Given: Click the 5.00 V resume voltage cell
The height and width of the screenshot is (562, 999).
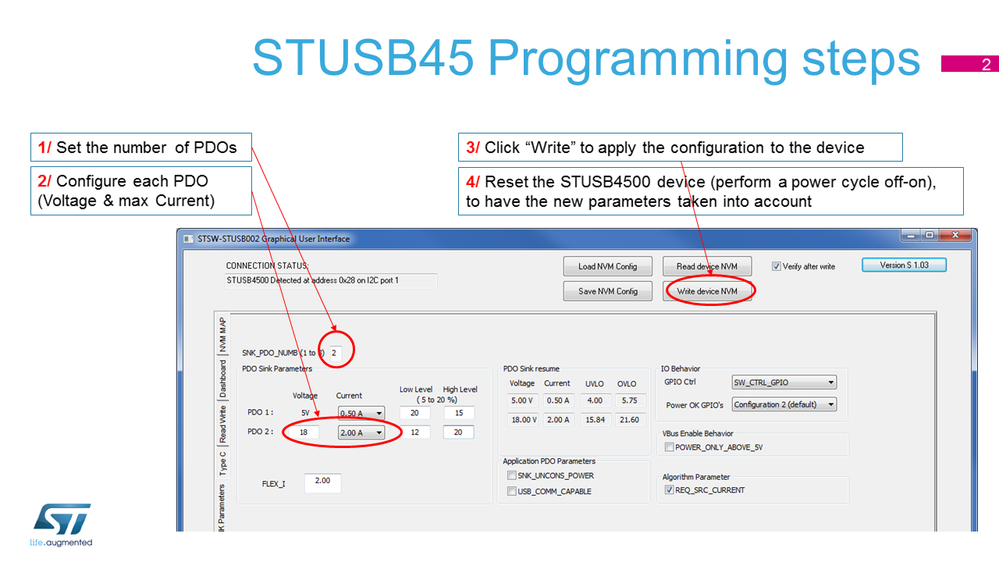Looking at the screenshot, I should (x=522, y=400).
